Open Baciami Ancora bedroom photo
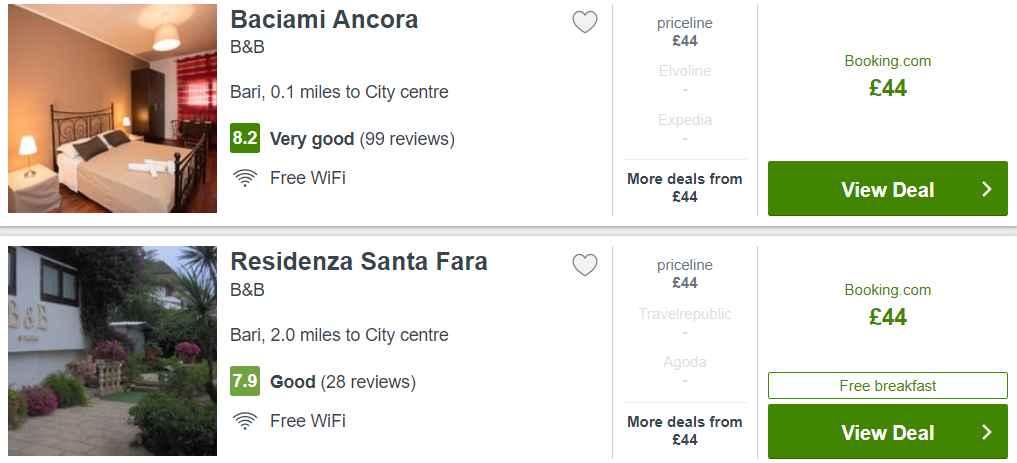 112,108
